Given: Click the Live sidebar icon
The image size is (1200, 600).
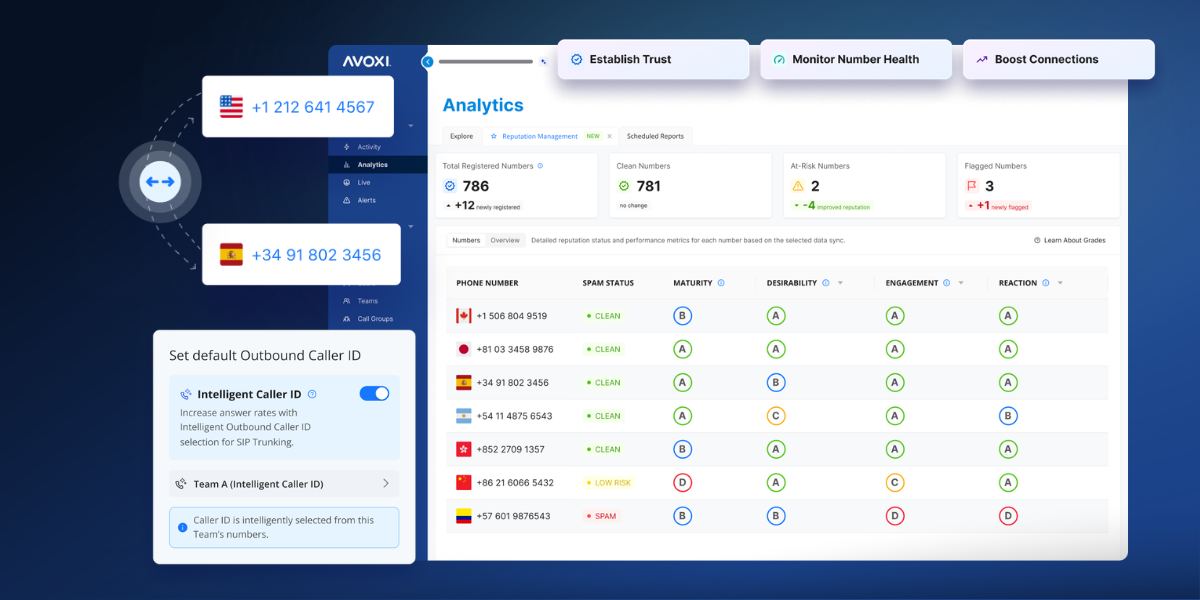Looking at the screenshot, I should 346,183.
